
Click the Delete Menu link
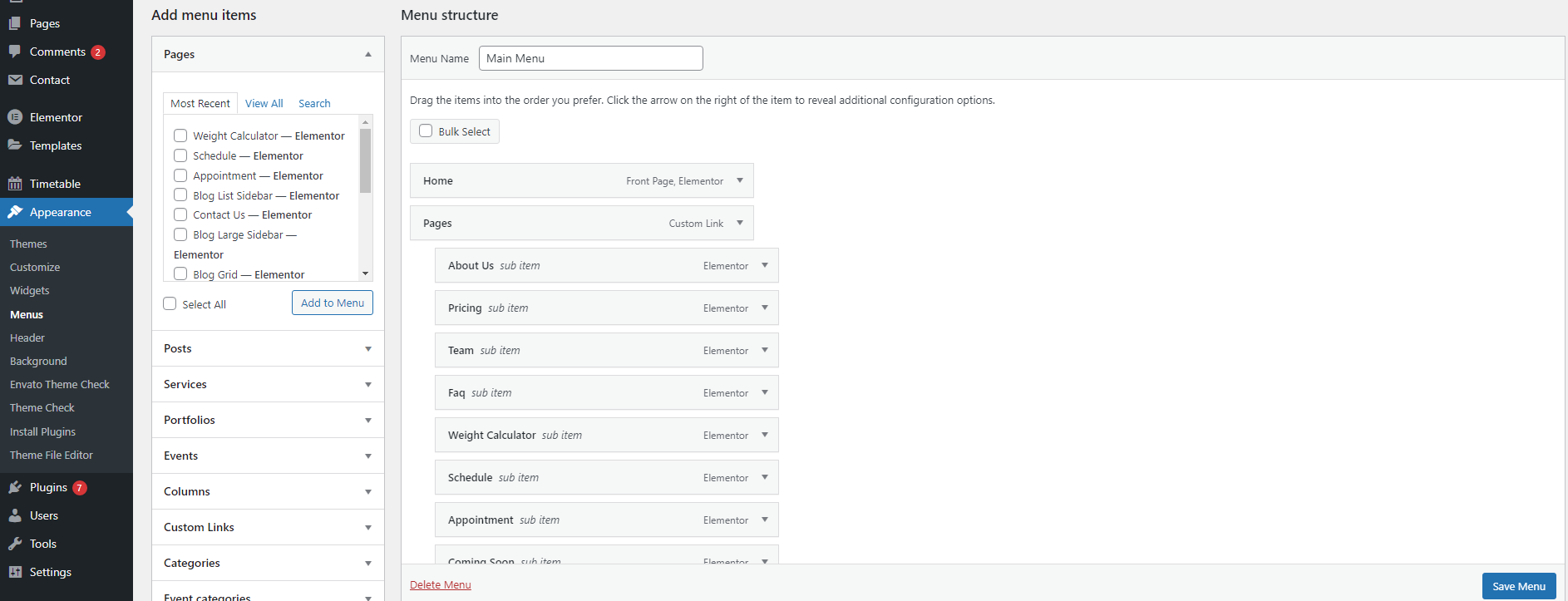(x=440, y=585)
